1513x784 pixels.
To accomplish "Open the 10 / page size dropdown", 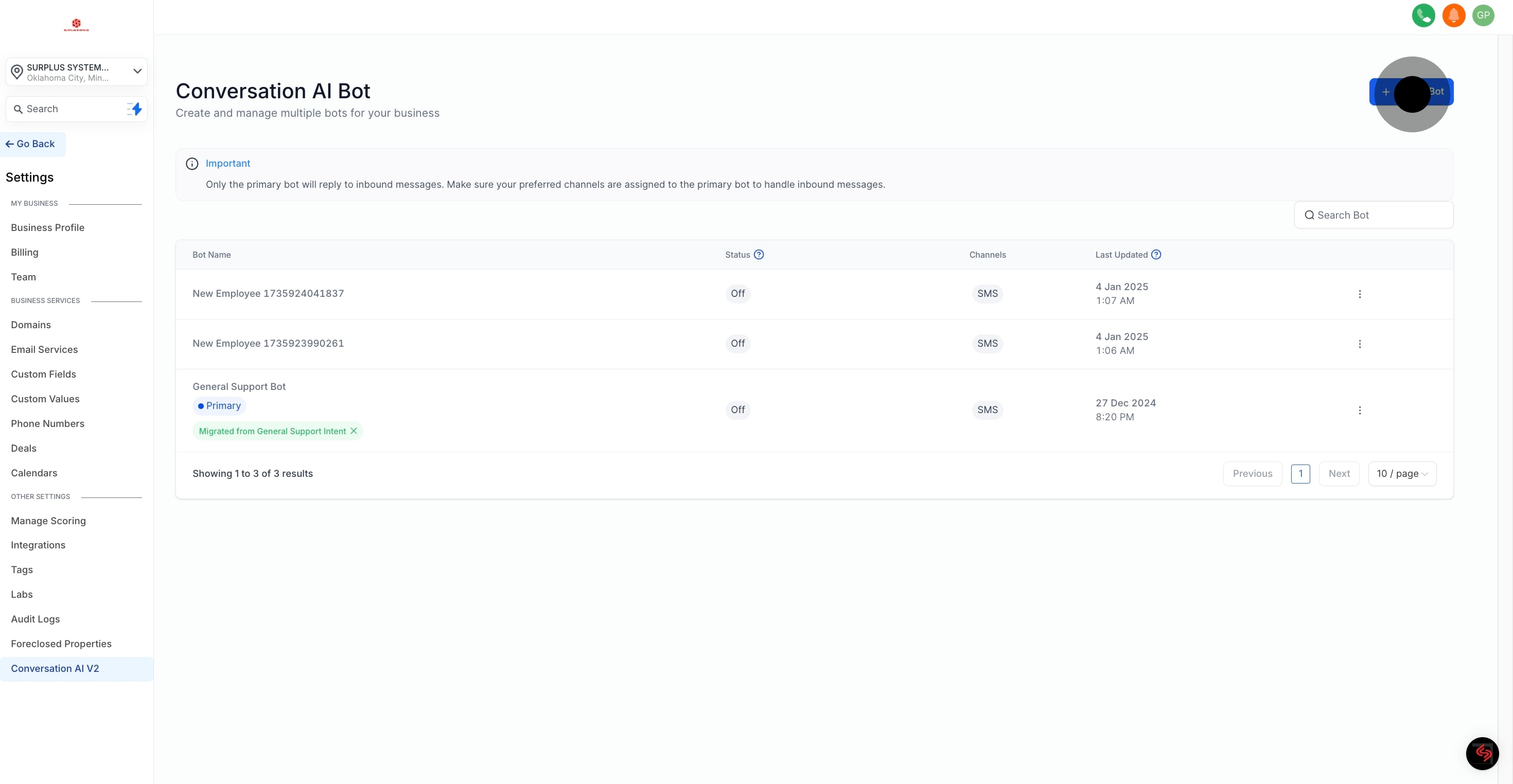I will click(x=1401, y=473).
